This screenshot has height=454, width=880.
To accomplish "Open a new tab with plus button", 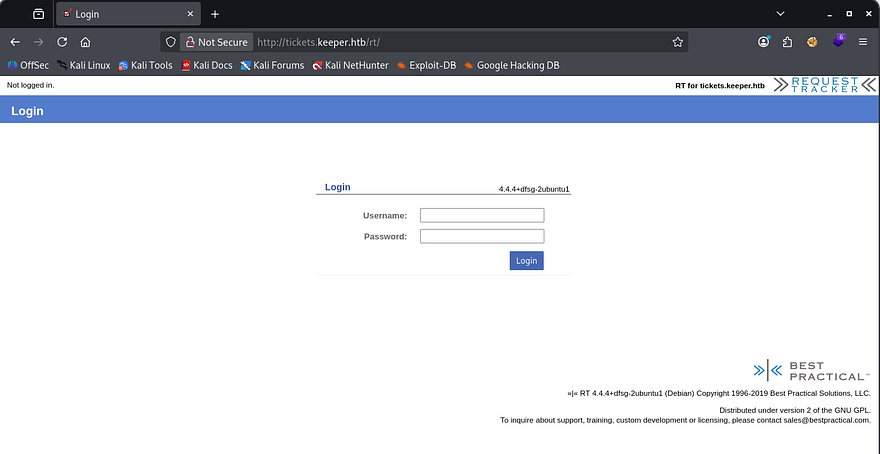I will click(214, 14).
